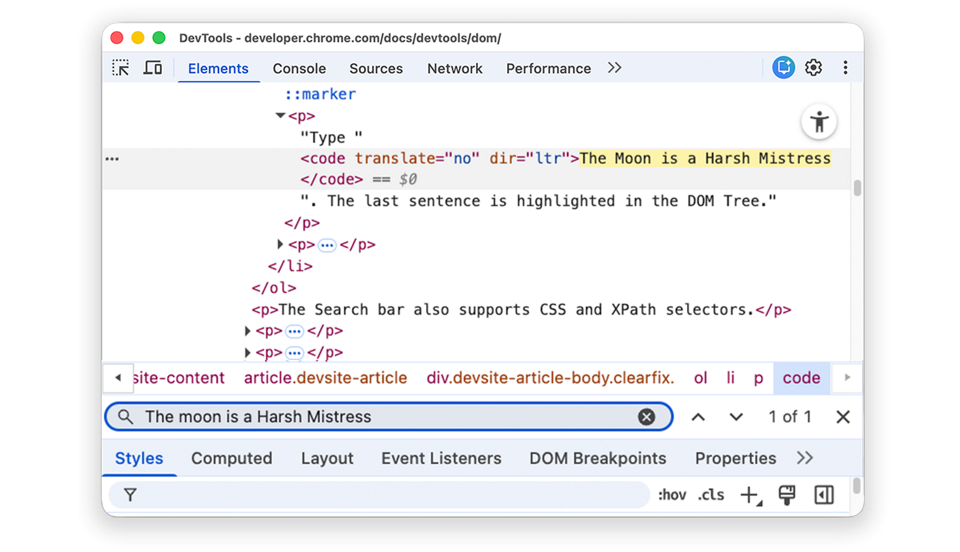The height and width of the screenshot is (552, 960).
Task: Switch to the Console tab
Action: [299, 68]
